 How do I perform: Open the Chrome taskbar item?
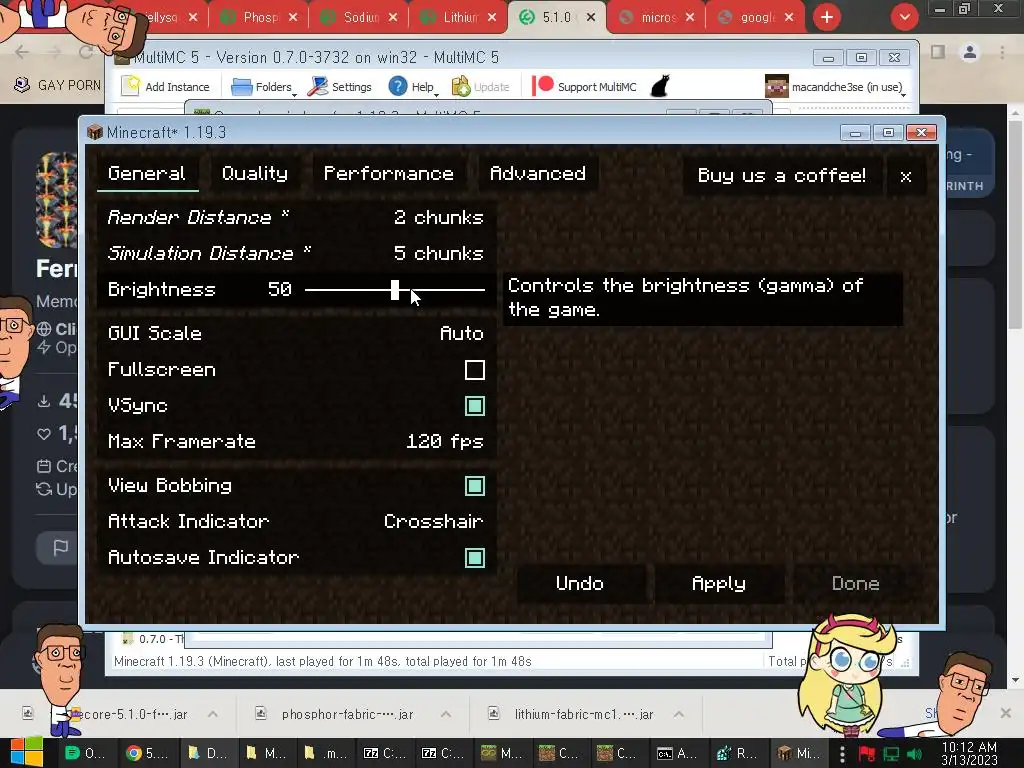pos(146,753)
